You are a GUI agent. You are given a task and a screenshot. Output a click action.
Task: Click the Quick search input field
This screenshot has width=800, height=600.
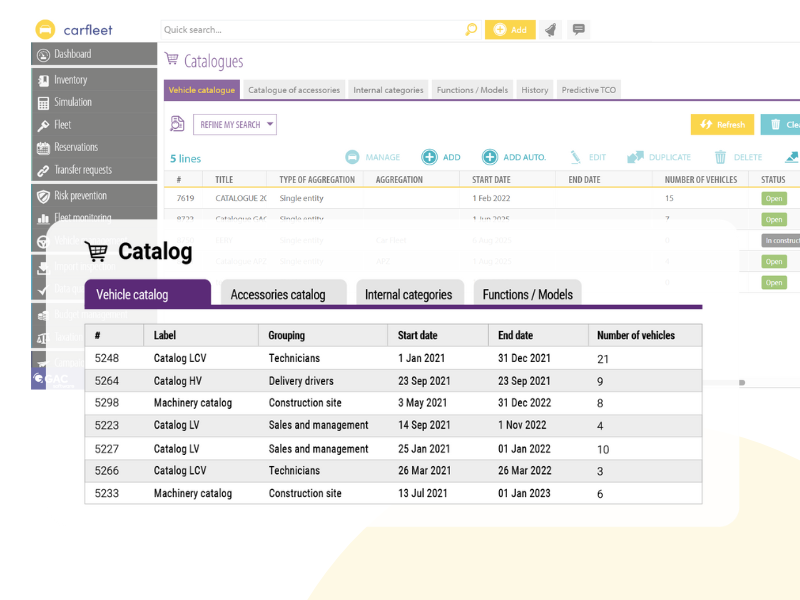[x=312, y=30]
